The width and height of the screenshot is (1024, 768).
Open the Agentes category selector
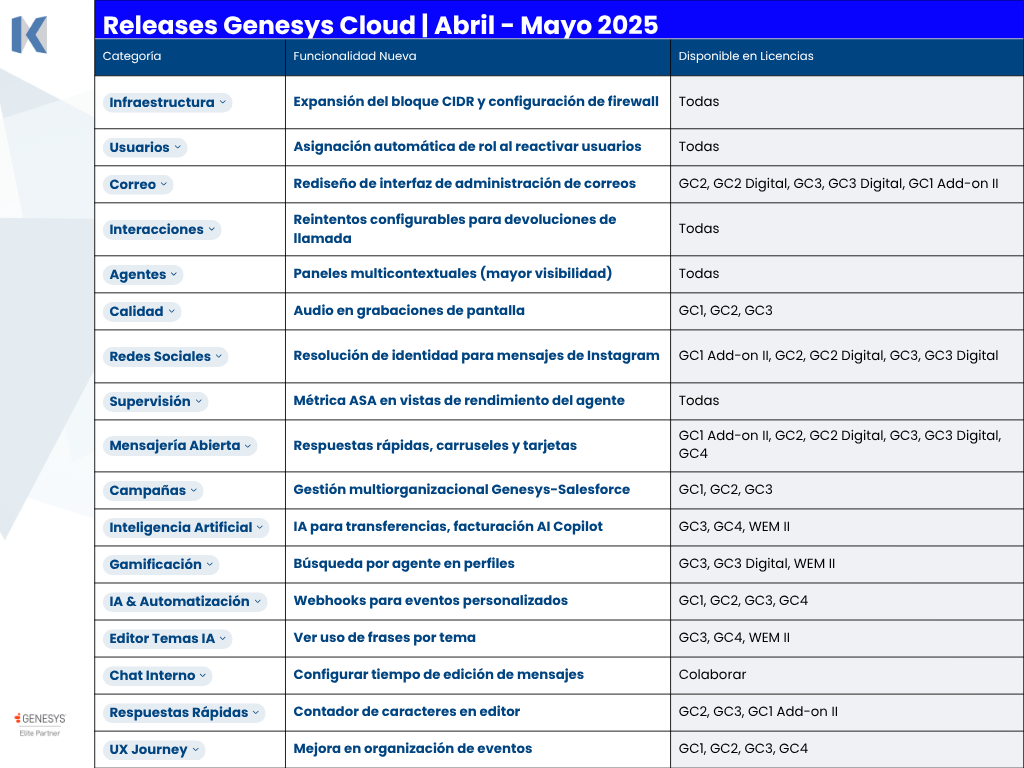143,274
